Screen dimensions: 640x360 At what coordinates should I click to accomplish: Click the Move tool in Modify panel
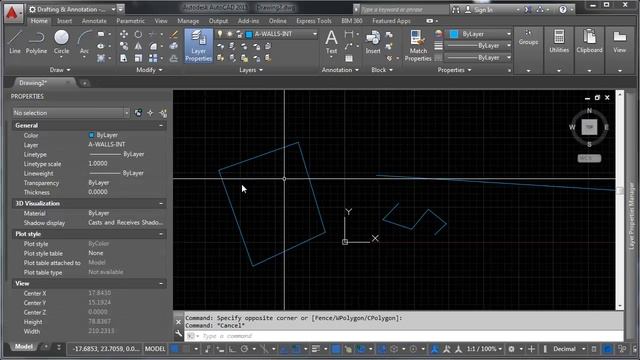(124, 34)
